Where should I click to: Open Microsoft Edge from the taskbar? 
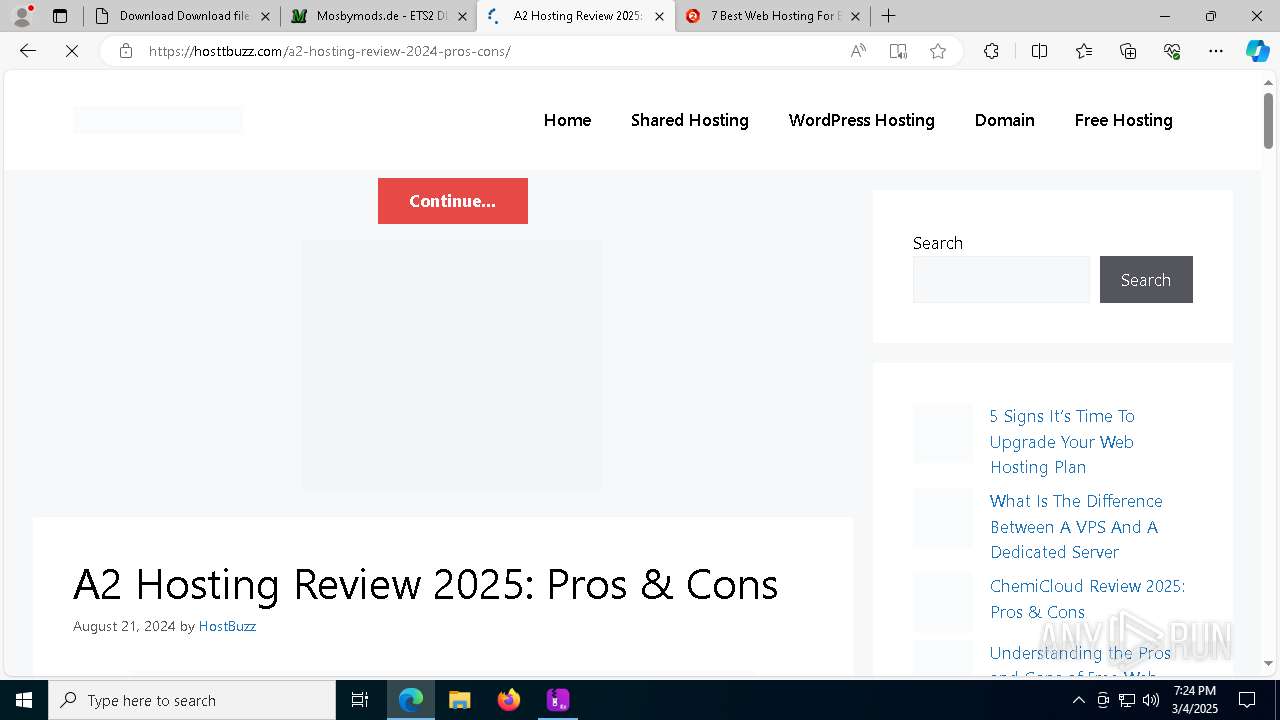pyautogui.click(x=411, y=700)
